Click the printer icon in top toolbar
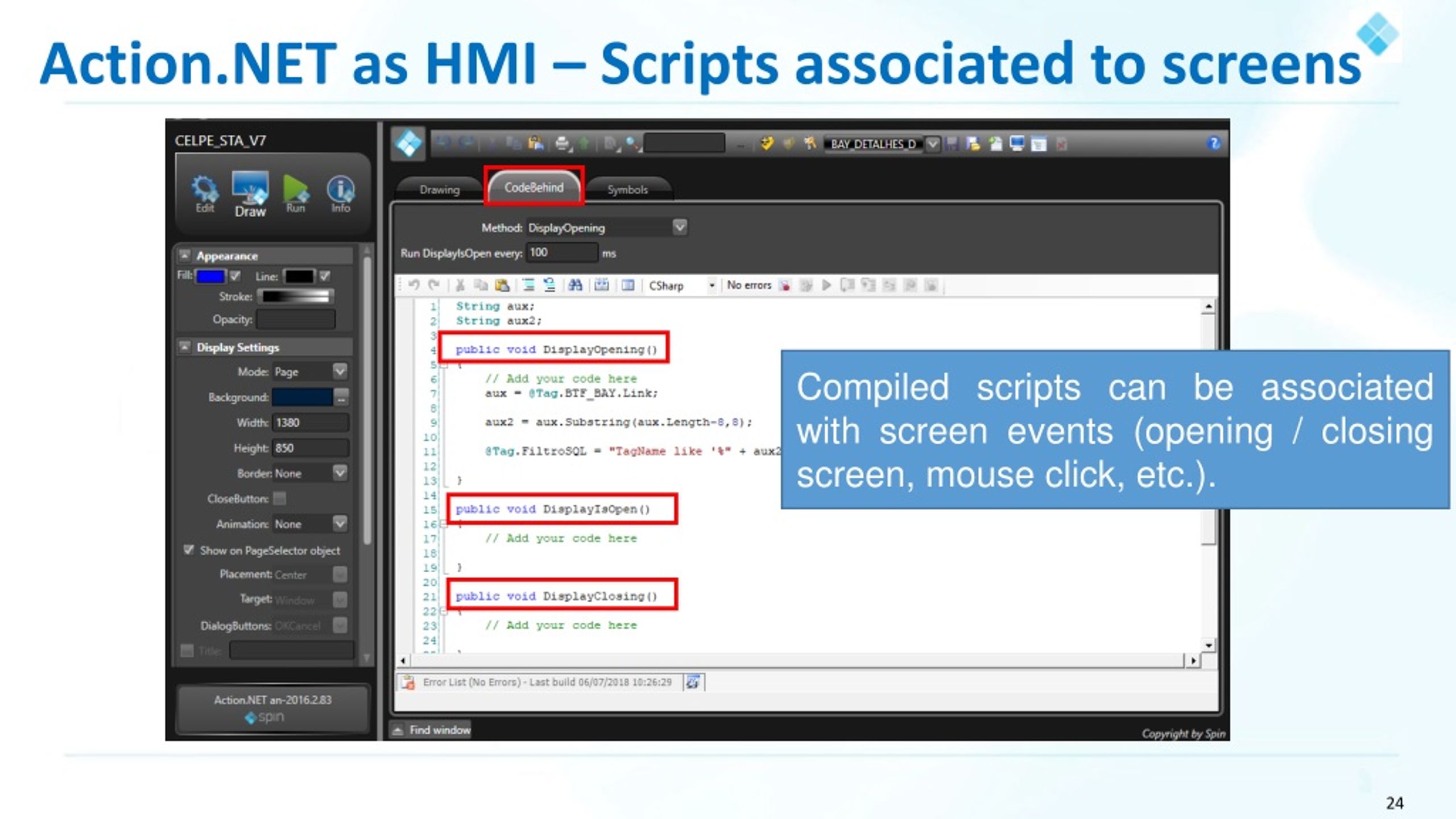 point(562,143)
